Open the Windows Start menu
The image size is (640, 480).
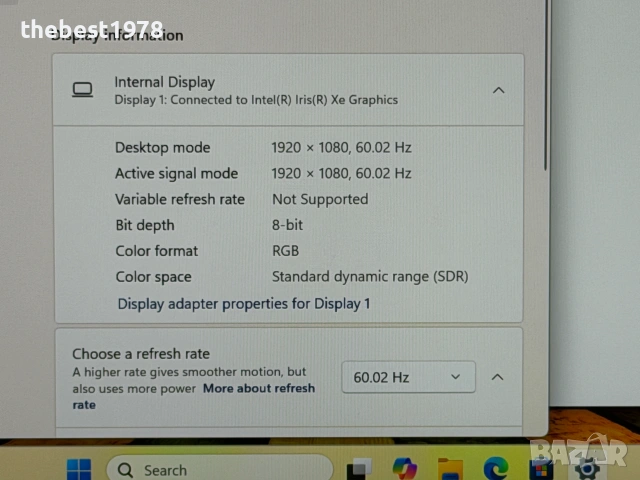point(79,469)
